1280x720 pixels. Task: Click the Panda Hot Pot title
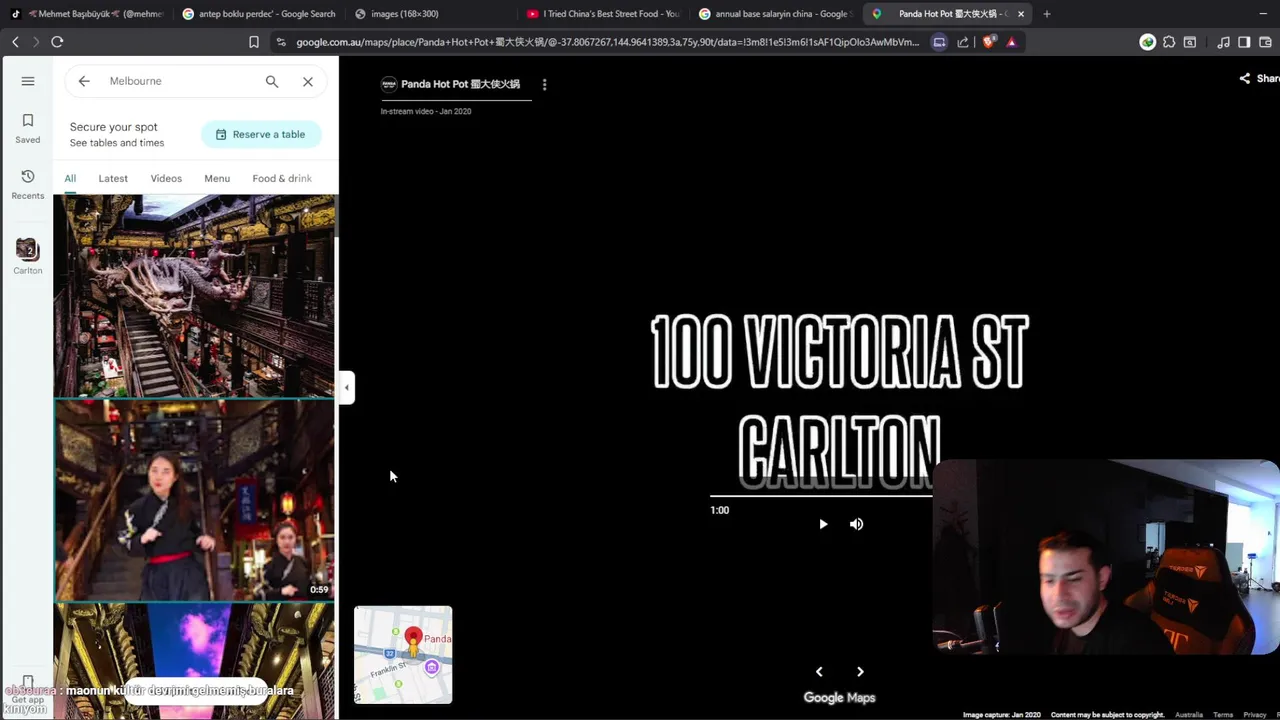point(460,84)
